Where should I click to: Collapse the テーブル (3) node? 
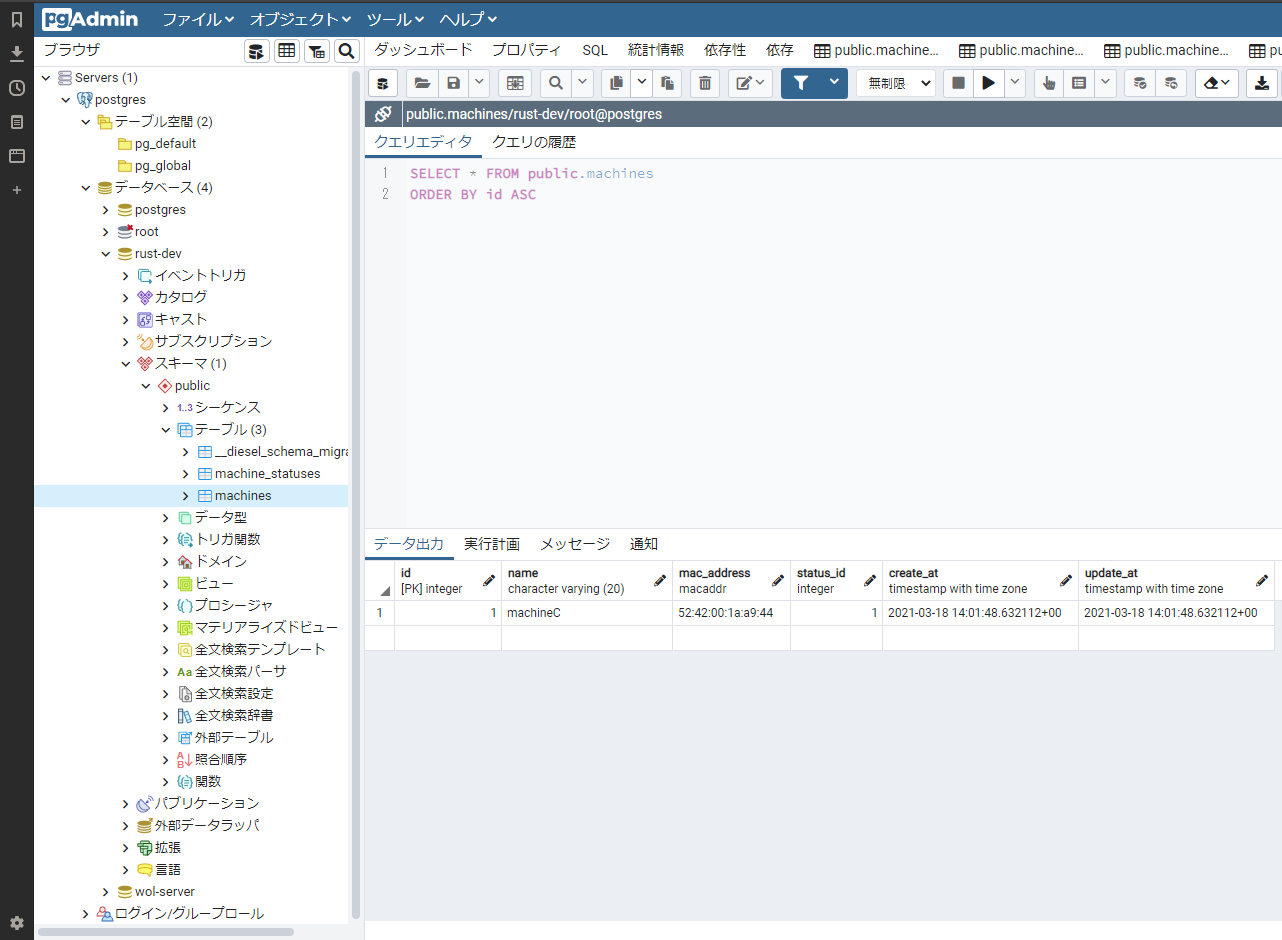pos(166,430)
